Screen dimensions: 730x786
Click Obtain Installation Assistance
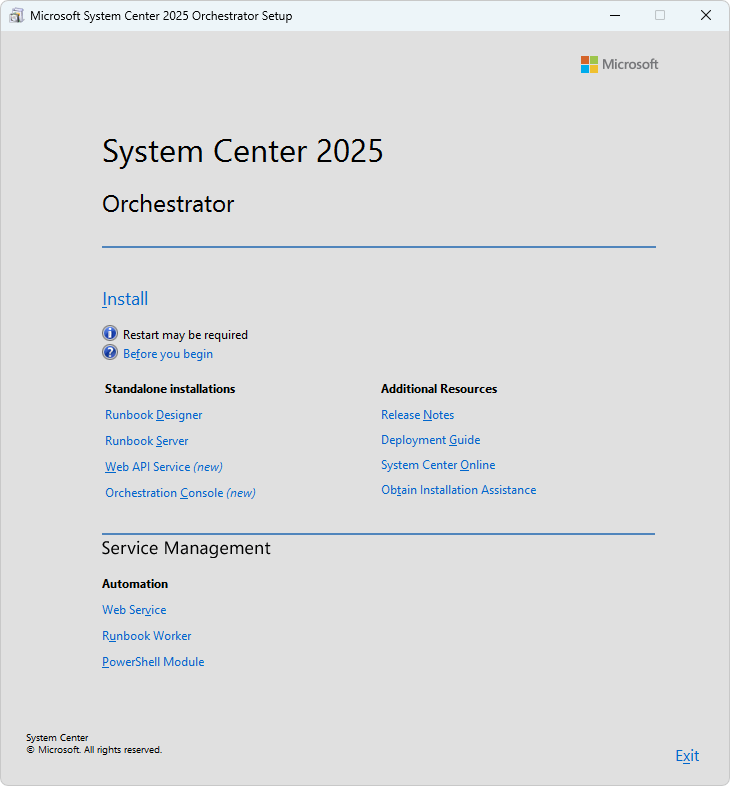click(459, 490)
